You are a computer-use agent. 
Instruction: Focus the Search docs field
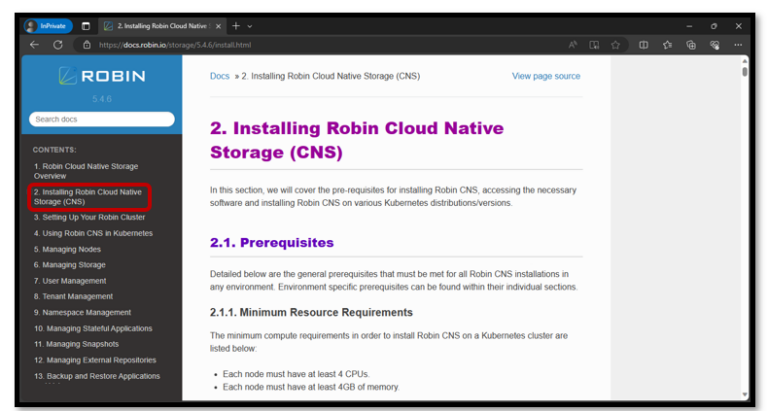(x=102, y=119)
